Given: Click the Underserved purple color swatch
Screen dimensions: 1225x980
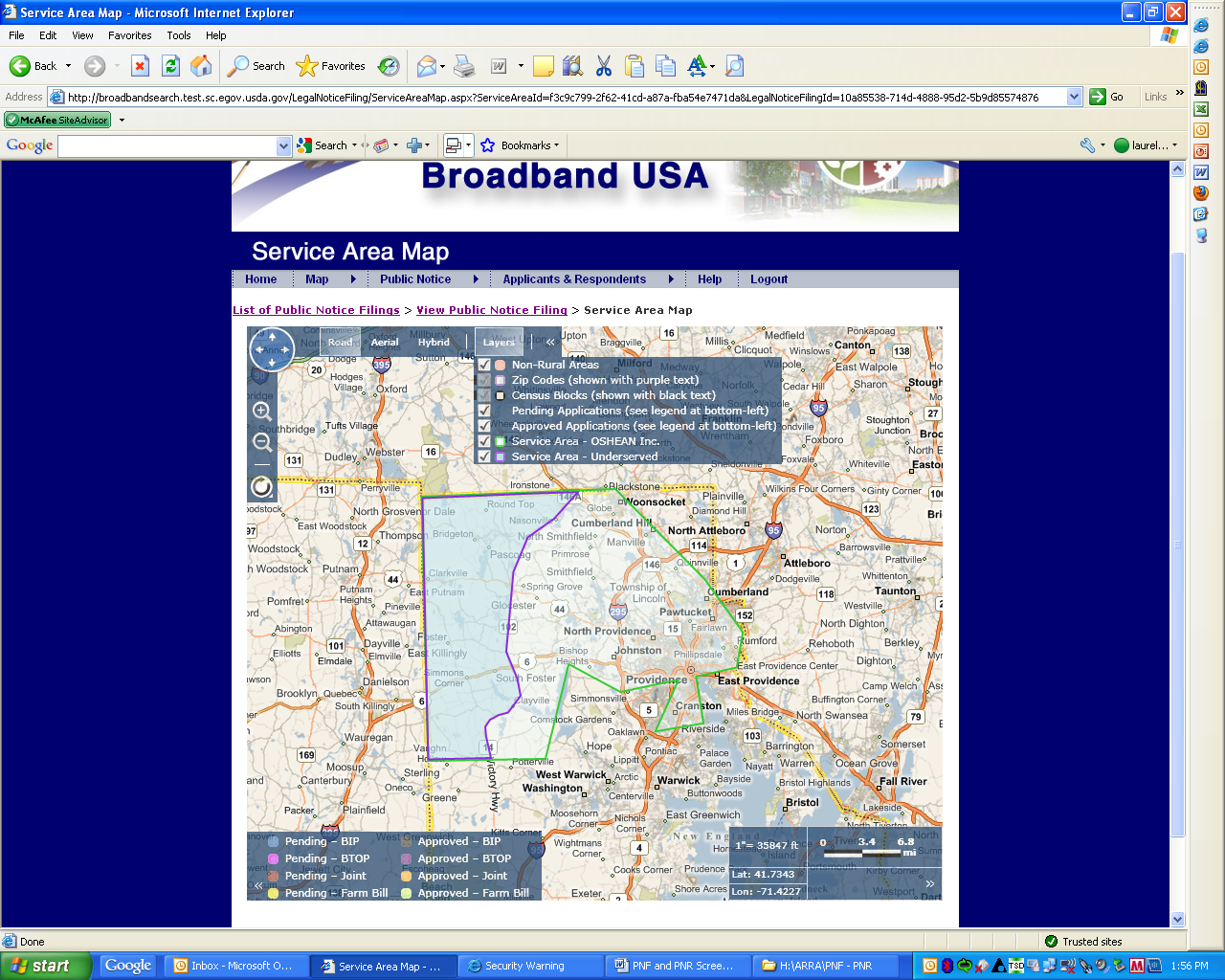Looking at the screenshot, I should click(x=500, y=457).
